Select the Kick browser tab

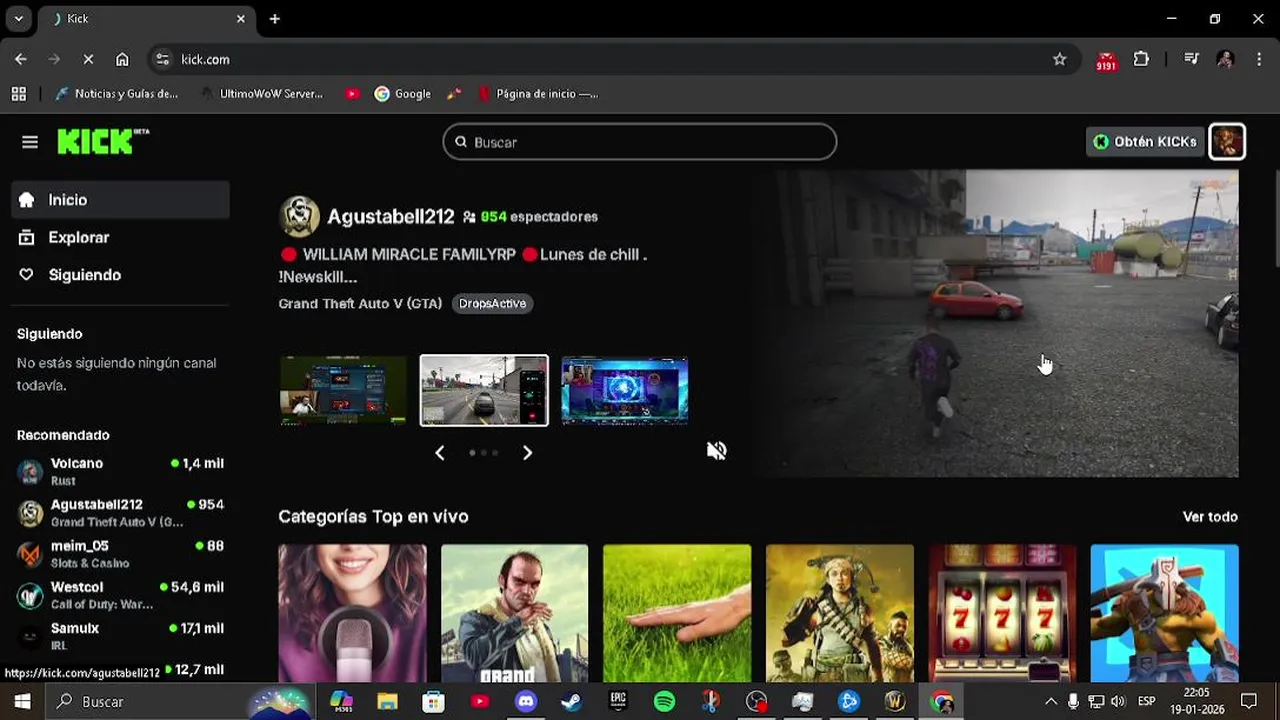[x=148, y=19]
